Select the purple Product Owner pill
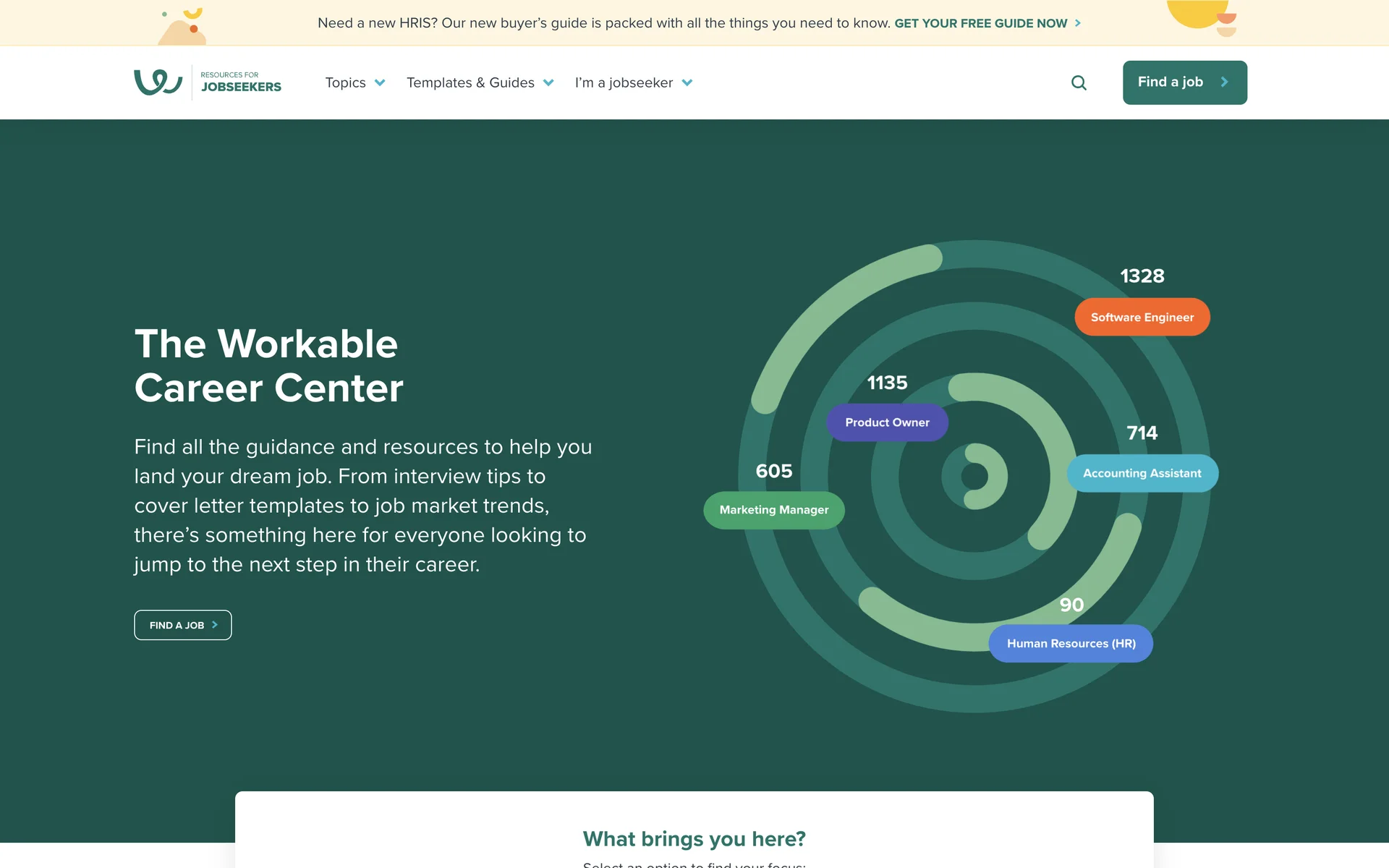 [887, 422]
